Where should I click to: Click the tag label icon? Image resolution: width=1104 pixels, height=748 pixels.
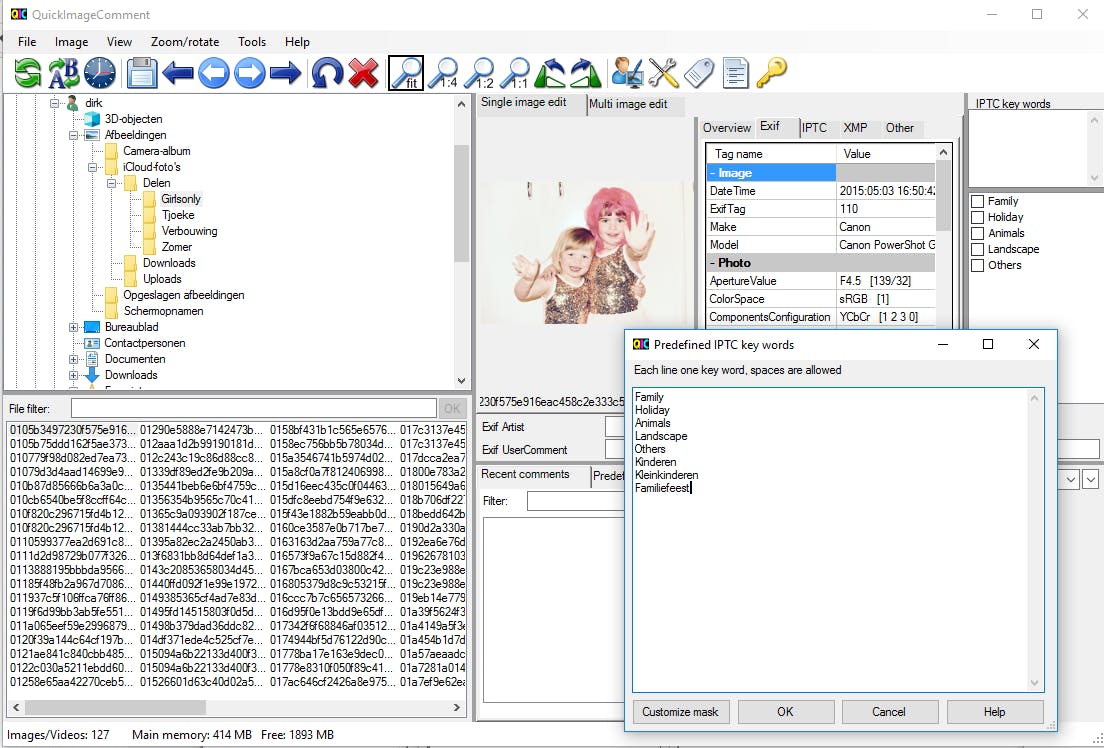coord(699,73)
